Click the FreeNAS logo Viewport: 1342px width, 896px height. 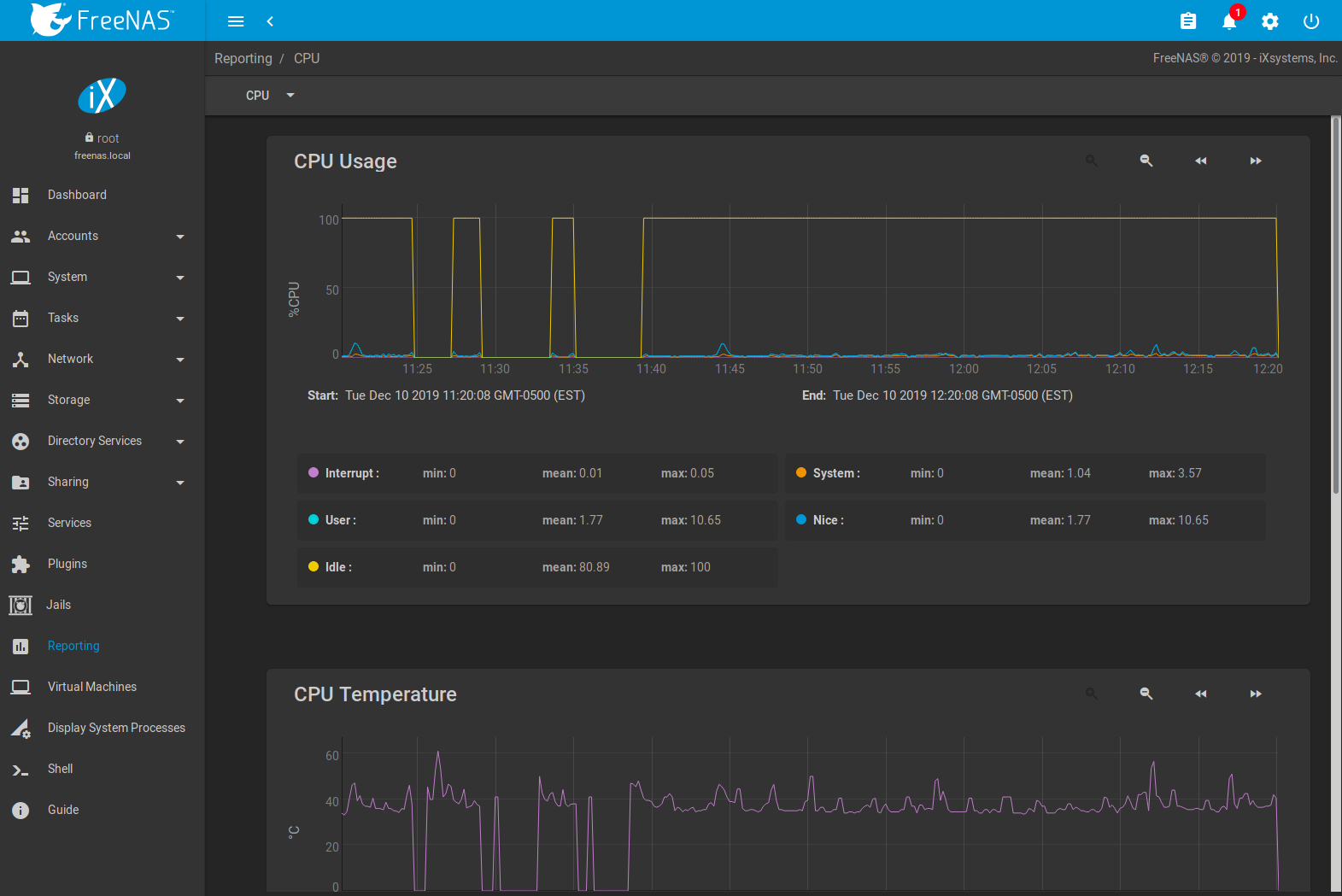coord(102,20)
